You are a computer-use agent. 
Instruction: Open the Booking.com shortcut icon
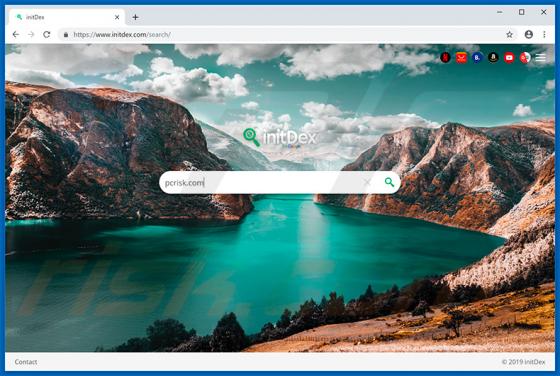click(x=477, y=57)
